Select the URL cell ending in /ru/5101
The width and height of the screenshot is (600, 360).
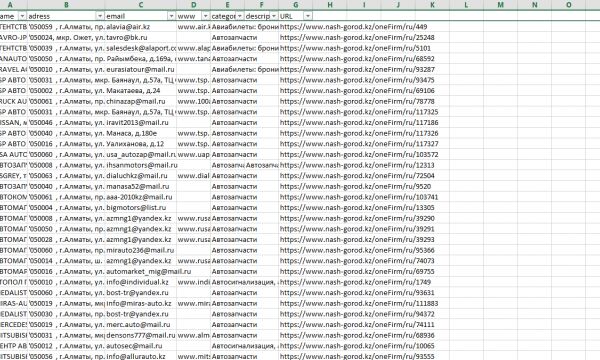tap(296, 48)
